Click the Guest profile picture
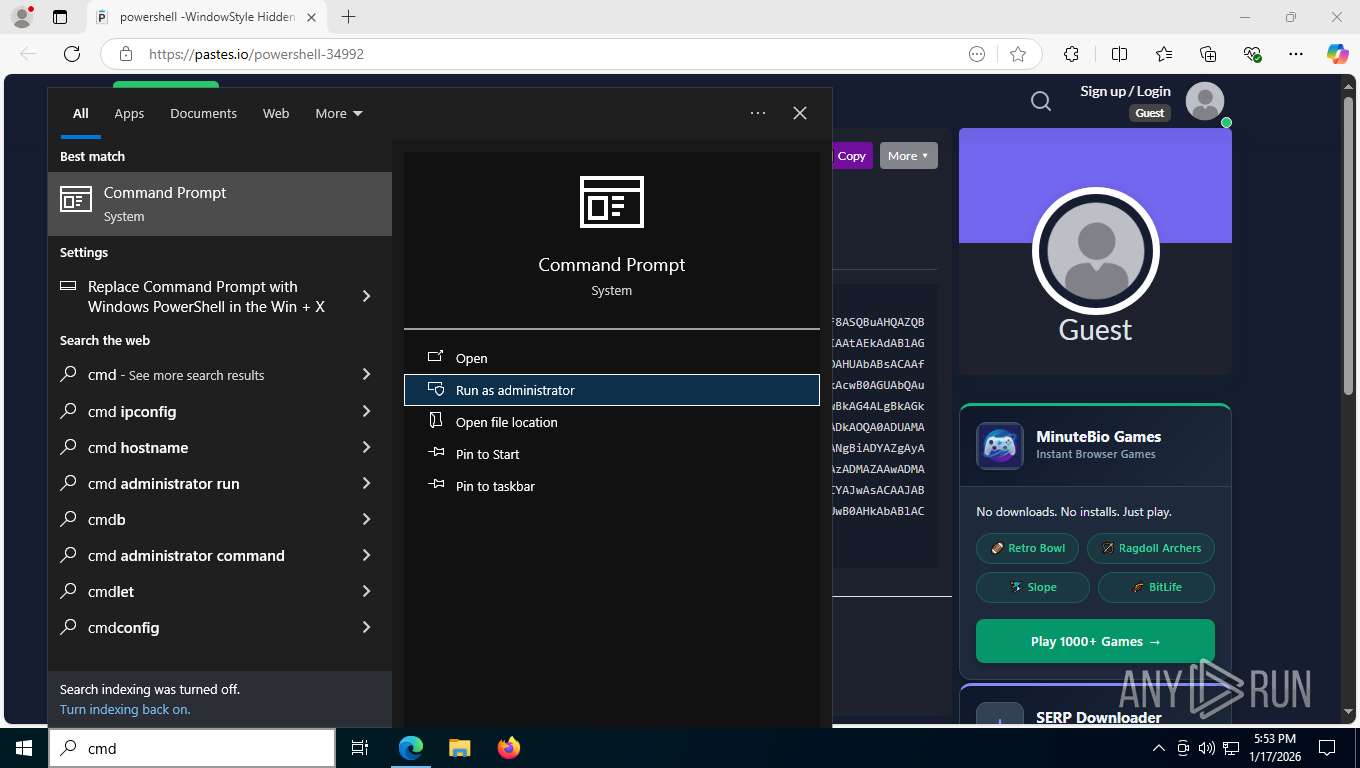This screenshot has width=1360, height=768. (1095, 250)
